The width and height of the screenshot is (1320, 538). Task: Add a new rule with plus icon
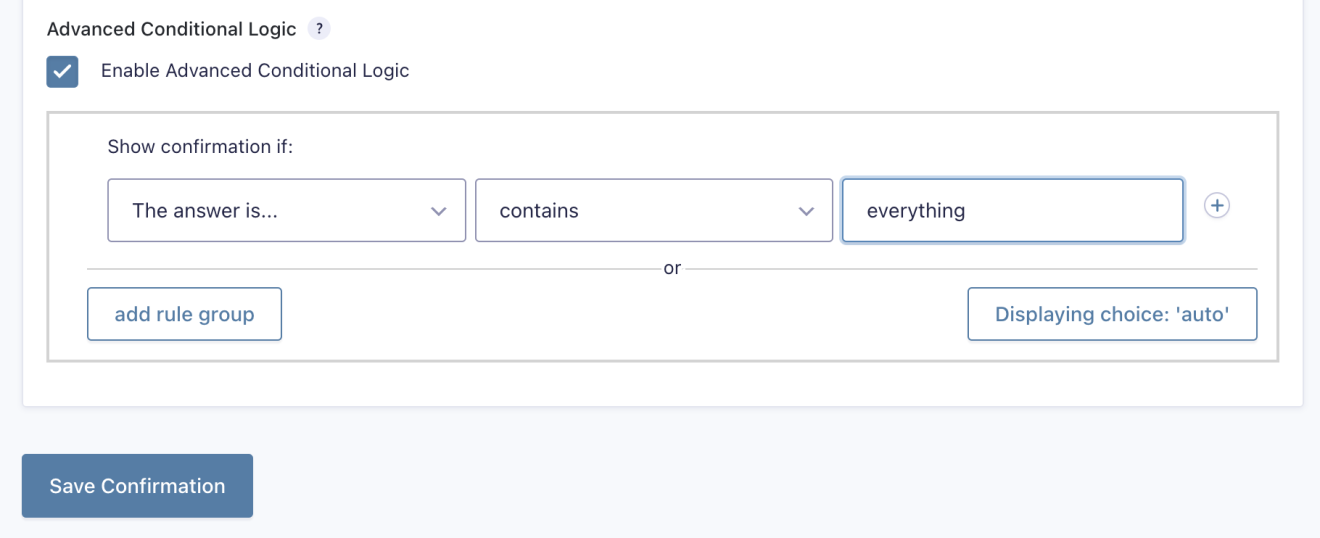pos(1216,206)
